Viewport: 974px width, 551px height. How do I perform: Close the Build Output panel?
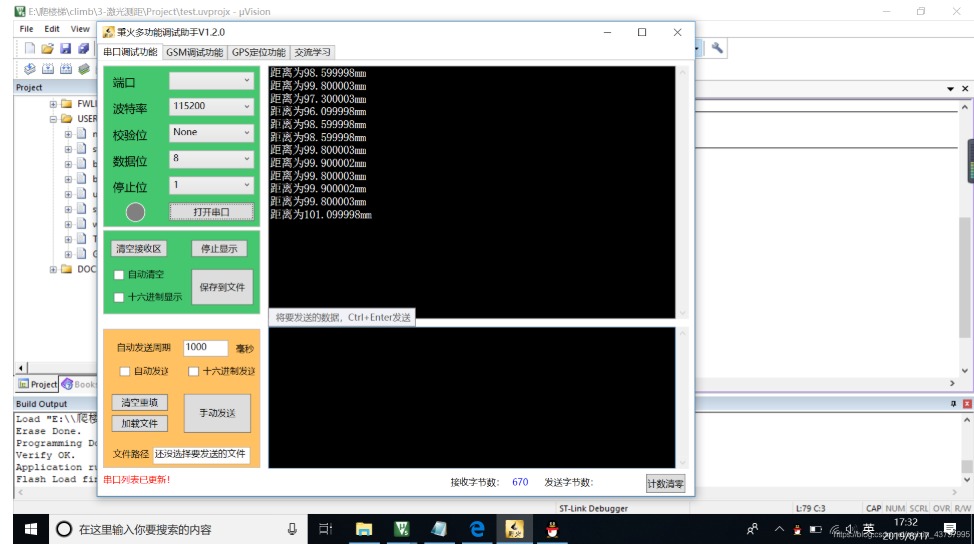pos(967,404)
